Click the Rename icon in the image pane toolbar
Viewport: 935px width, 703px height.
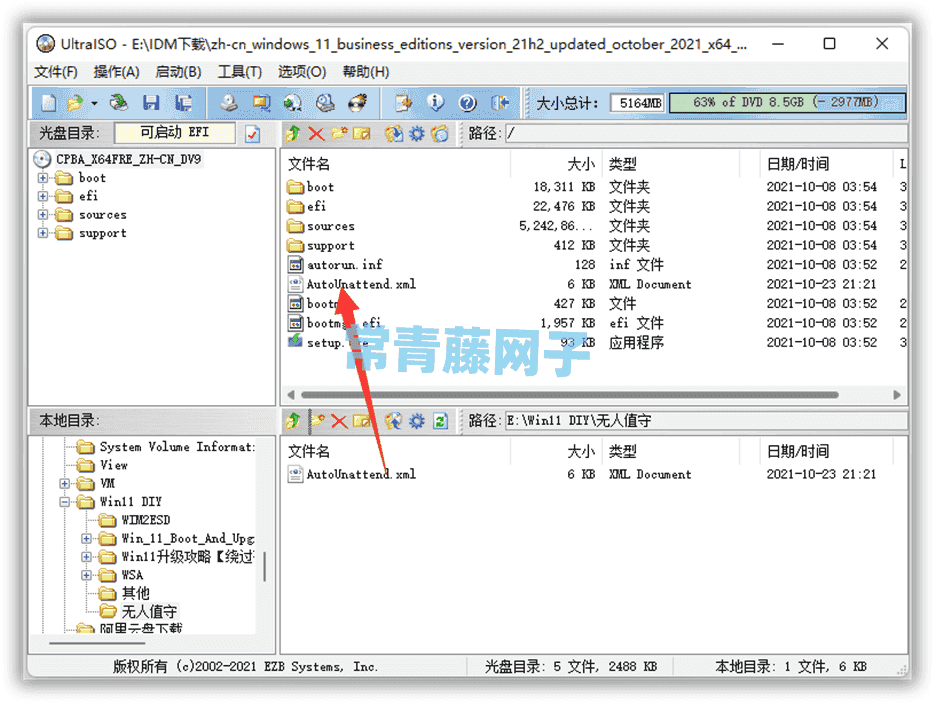[362, 134]
